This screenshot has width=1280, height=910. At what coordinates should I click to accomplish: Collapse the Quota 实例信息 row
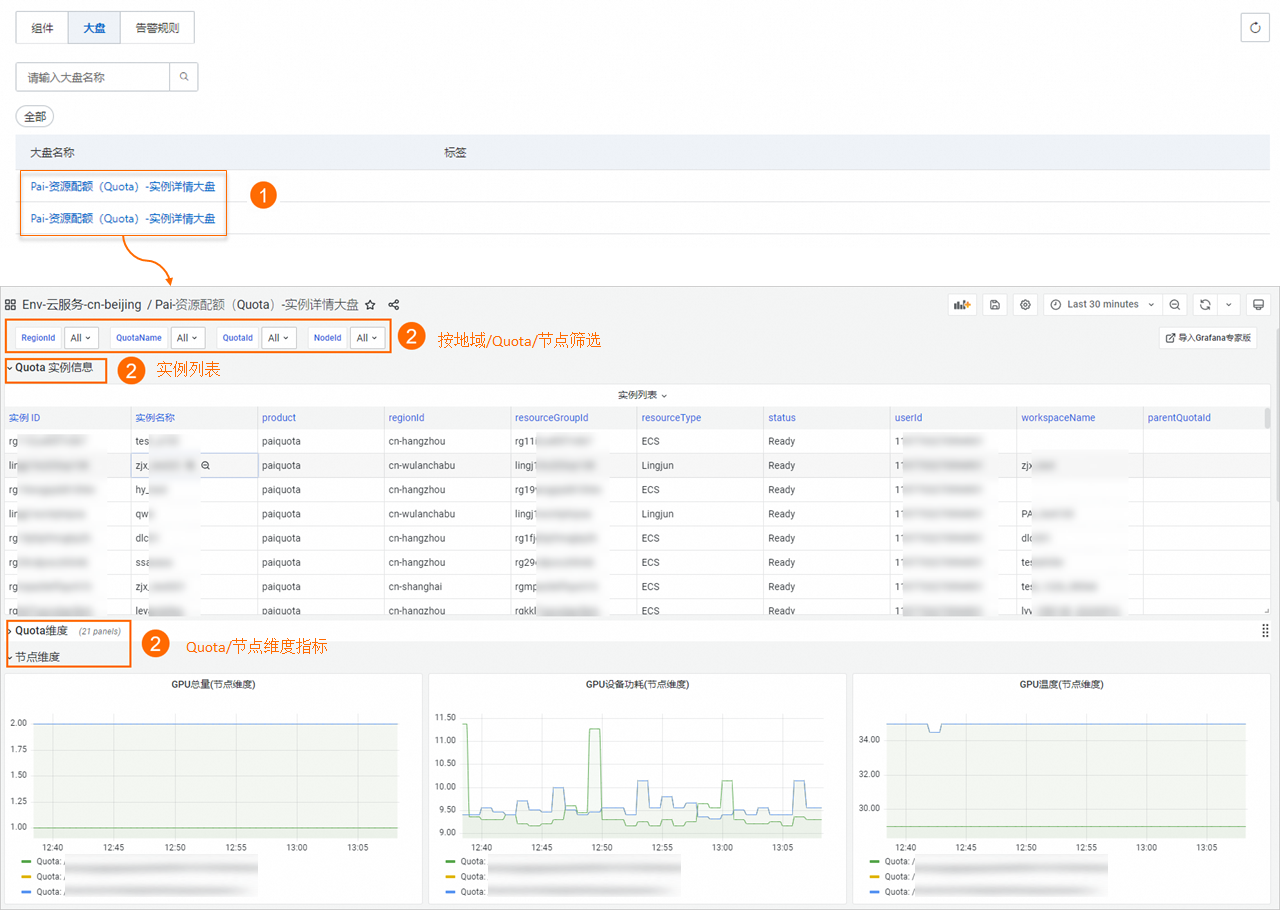[x=50, y=368]
